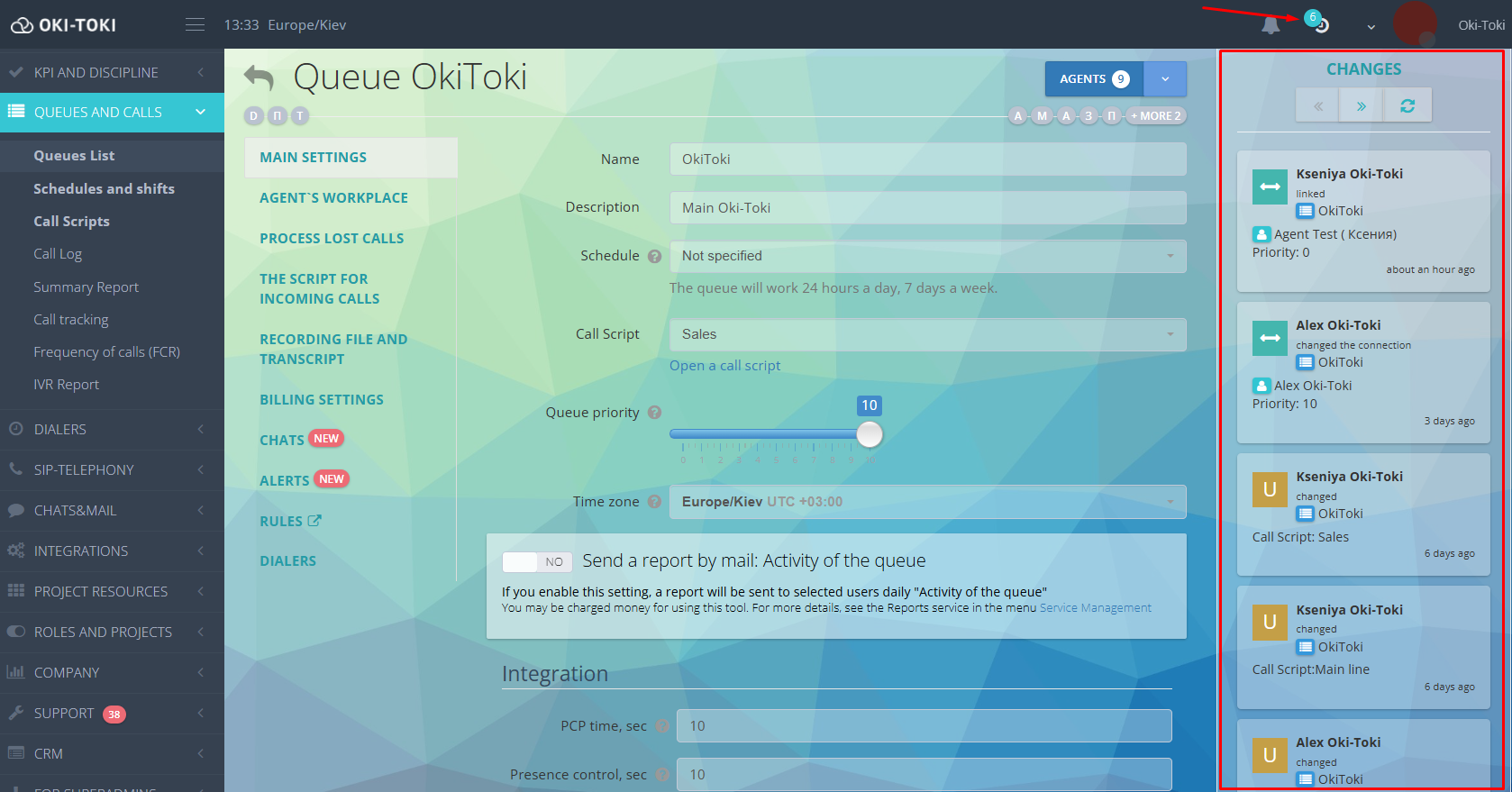Open Call tracking page
This screenshot has height=792, width=1512.
tap(70, 320)
